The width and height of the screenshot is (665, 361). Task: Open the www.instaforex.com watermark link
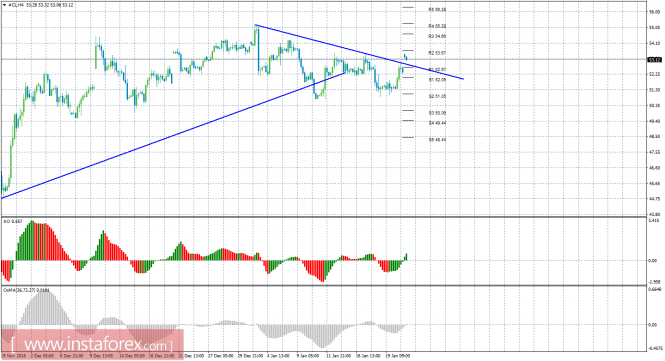pyautogui.click(x=92, y=344)
